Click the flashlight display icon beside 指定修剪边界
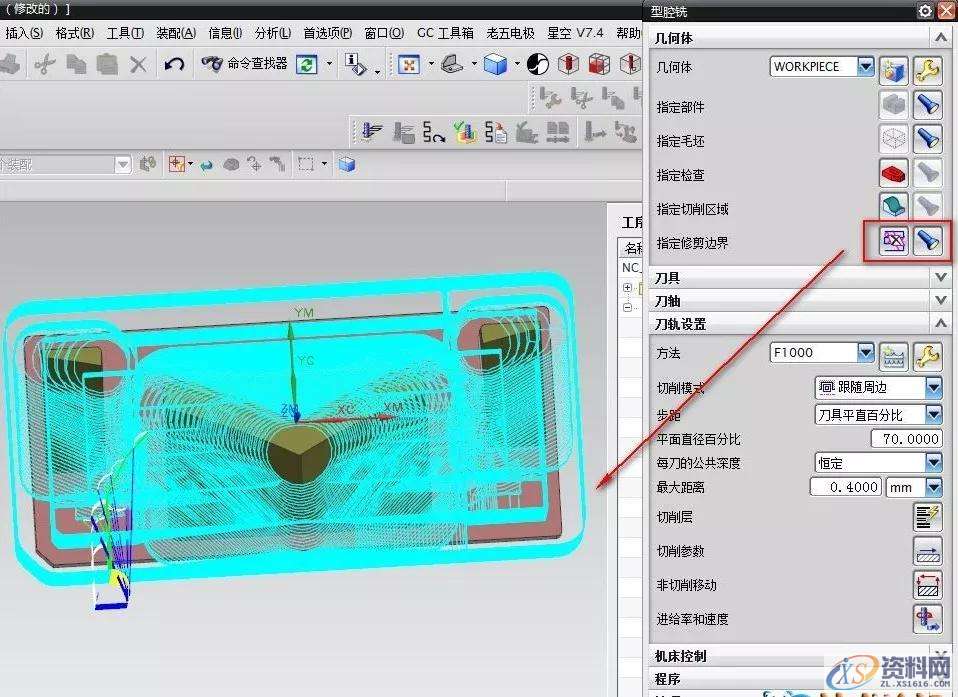The height and width of the screenshot is (697, 958). pyautogui.click(x=928, y=240)
